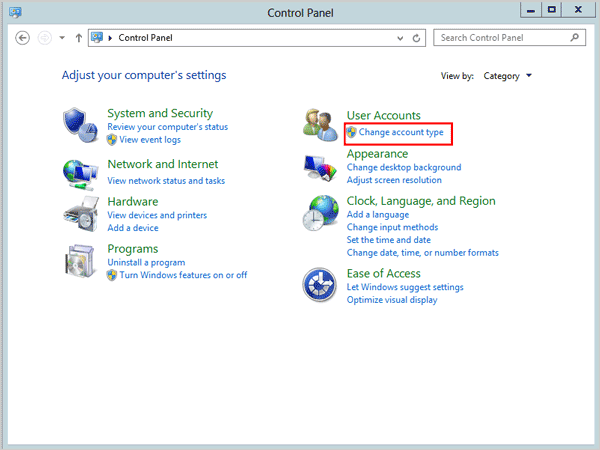Select Uninstall a program
The image size is (600, 450).
tap(146, 262)
